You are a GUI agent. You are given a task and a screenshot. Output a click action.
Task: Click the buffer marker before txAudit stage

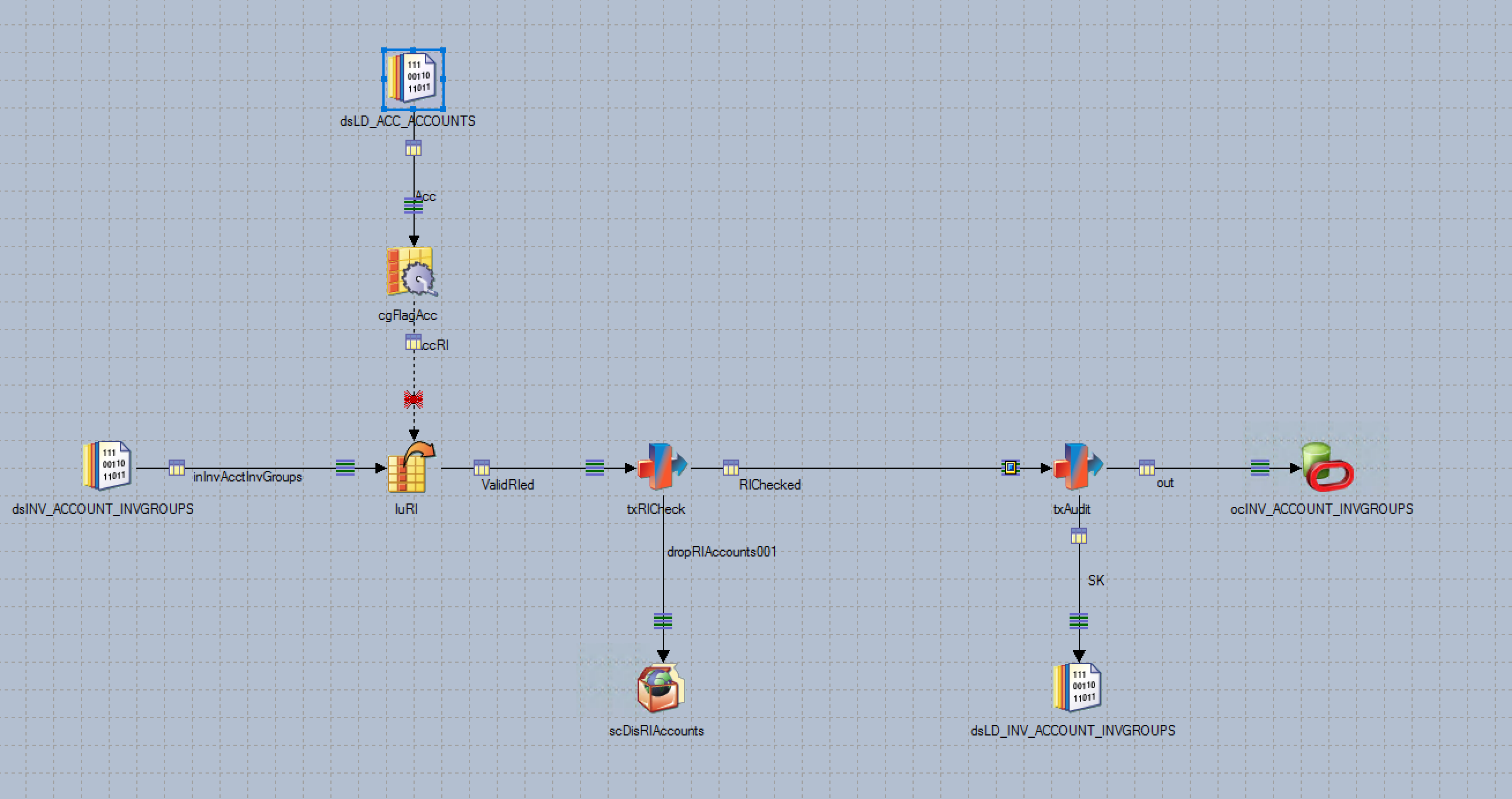[x=1011, y=468]
